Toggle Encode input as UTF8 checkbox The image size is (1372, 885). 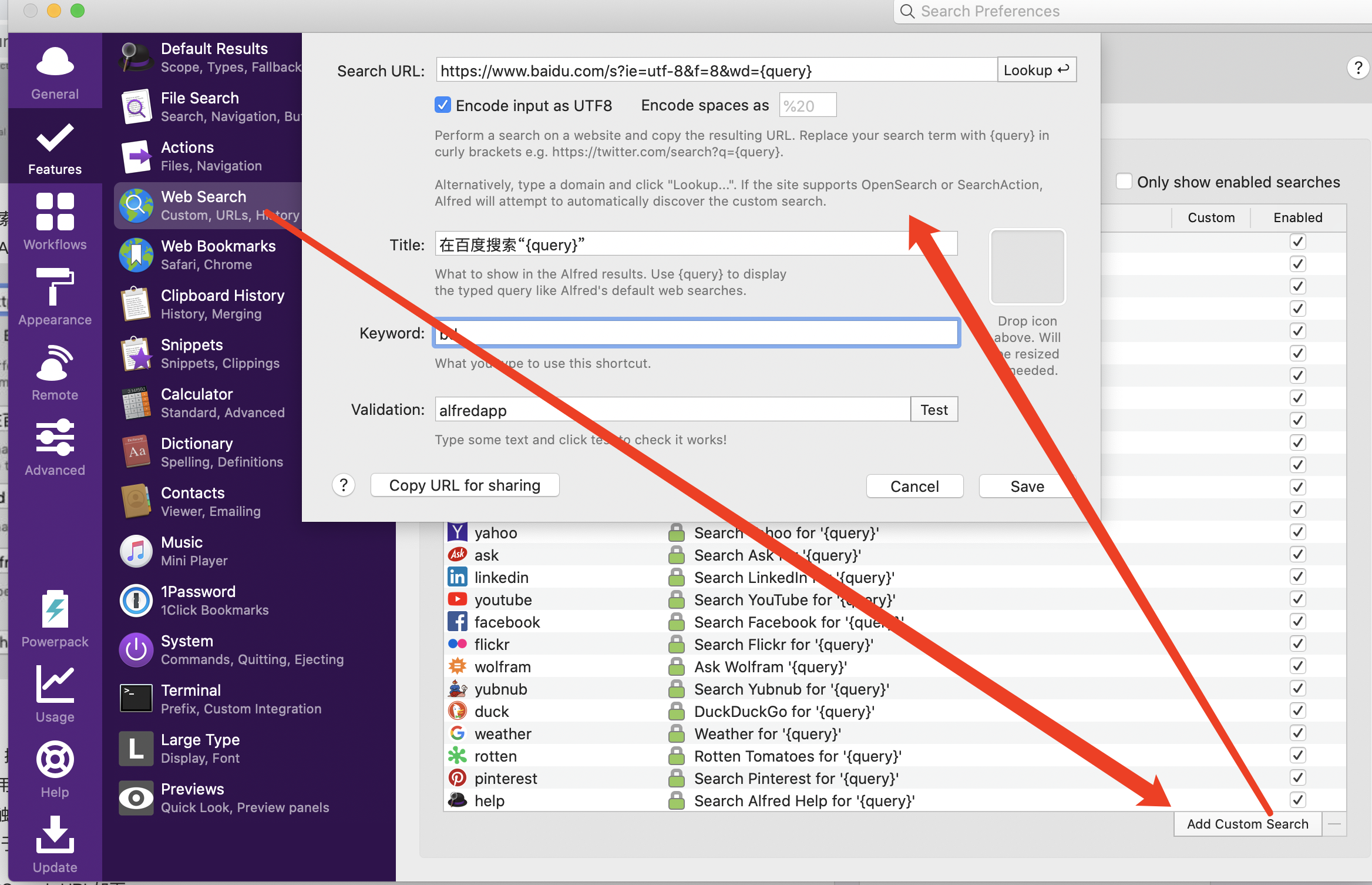(443, 105)
